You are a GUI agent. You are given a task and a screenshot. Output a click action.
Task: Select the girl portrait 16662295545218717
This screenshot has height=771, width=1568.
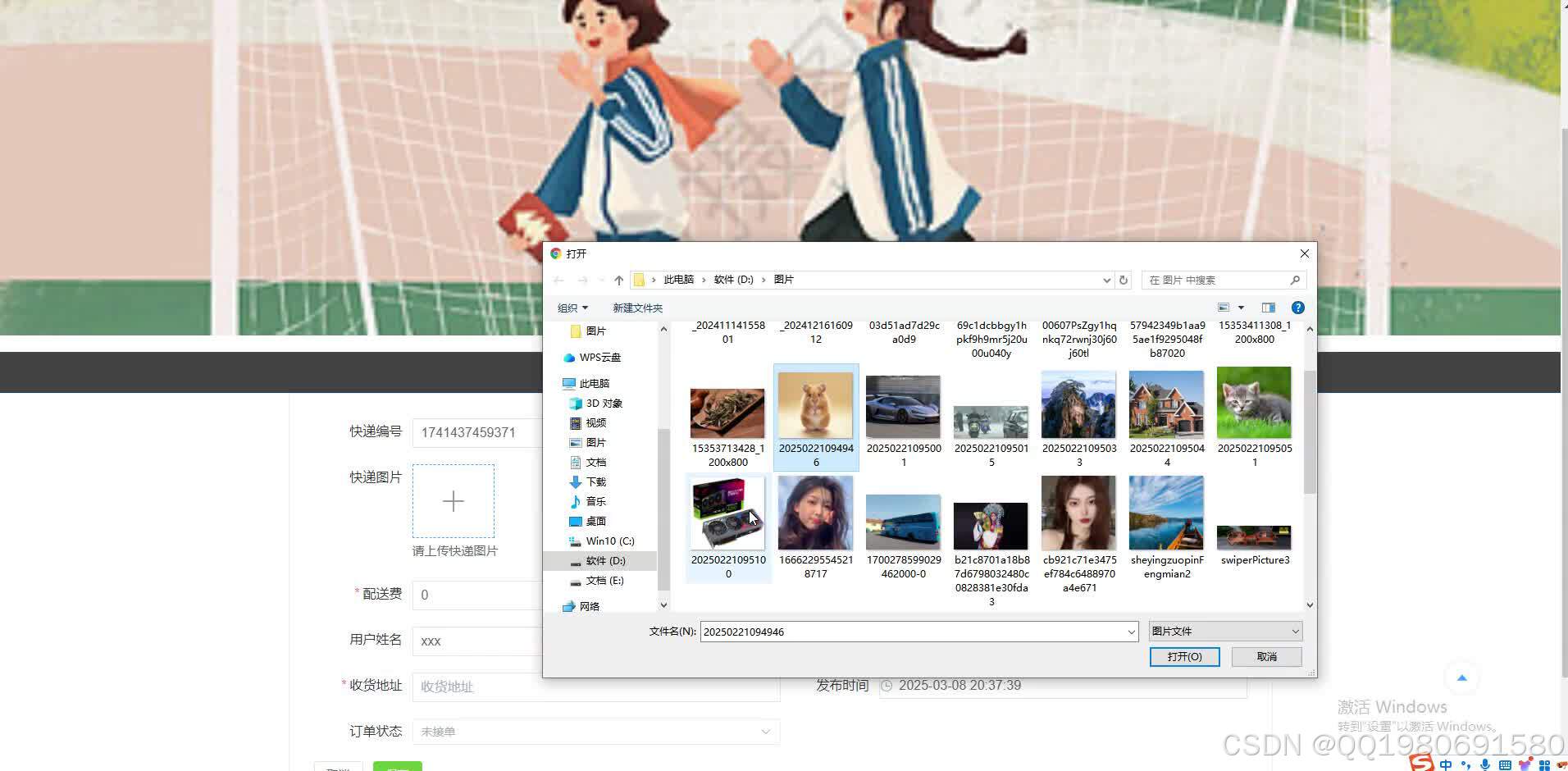[816, 527]
